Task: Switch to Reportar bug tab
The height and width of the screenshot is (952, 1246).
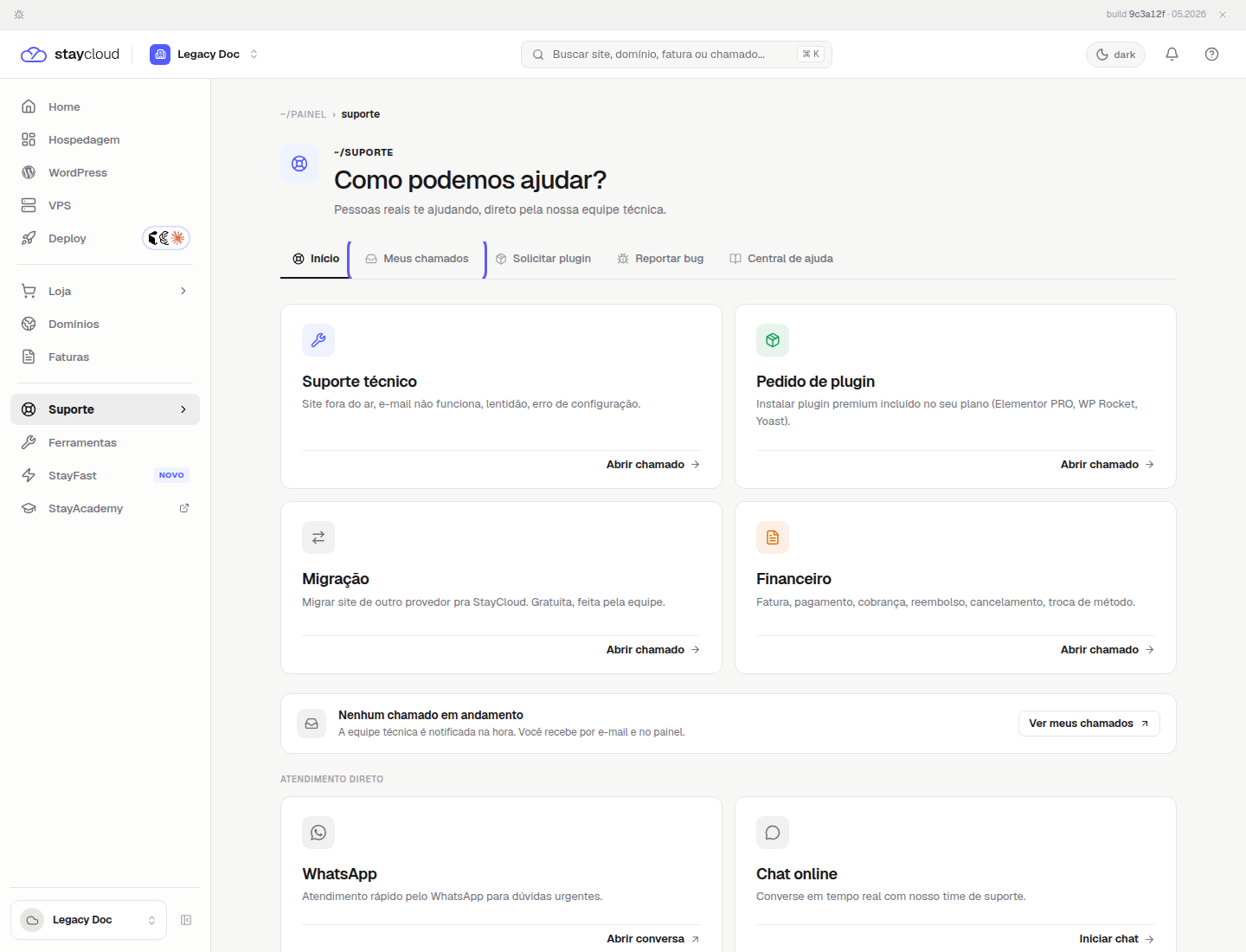Action: point(660,259)
